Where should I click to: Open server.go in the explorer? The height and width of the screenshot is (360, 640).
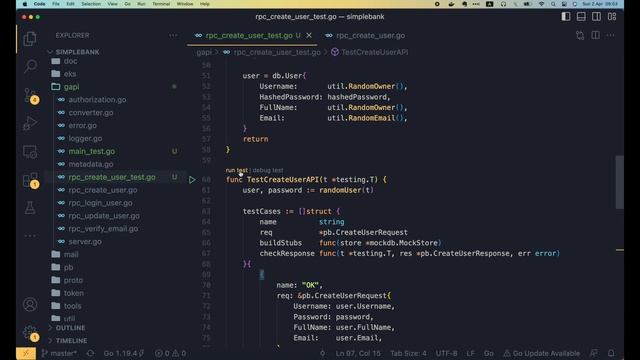coord(85,242)
